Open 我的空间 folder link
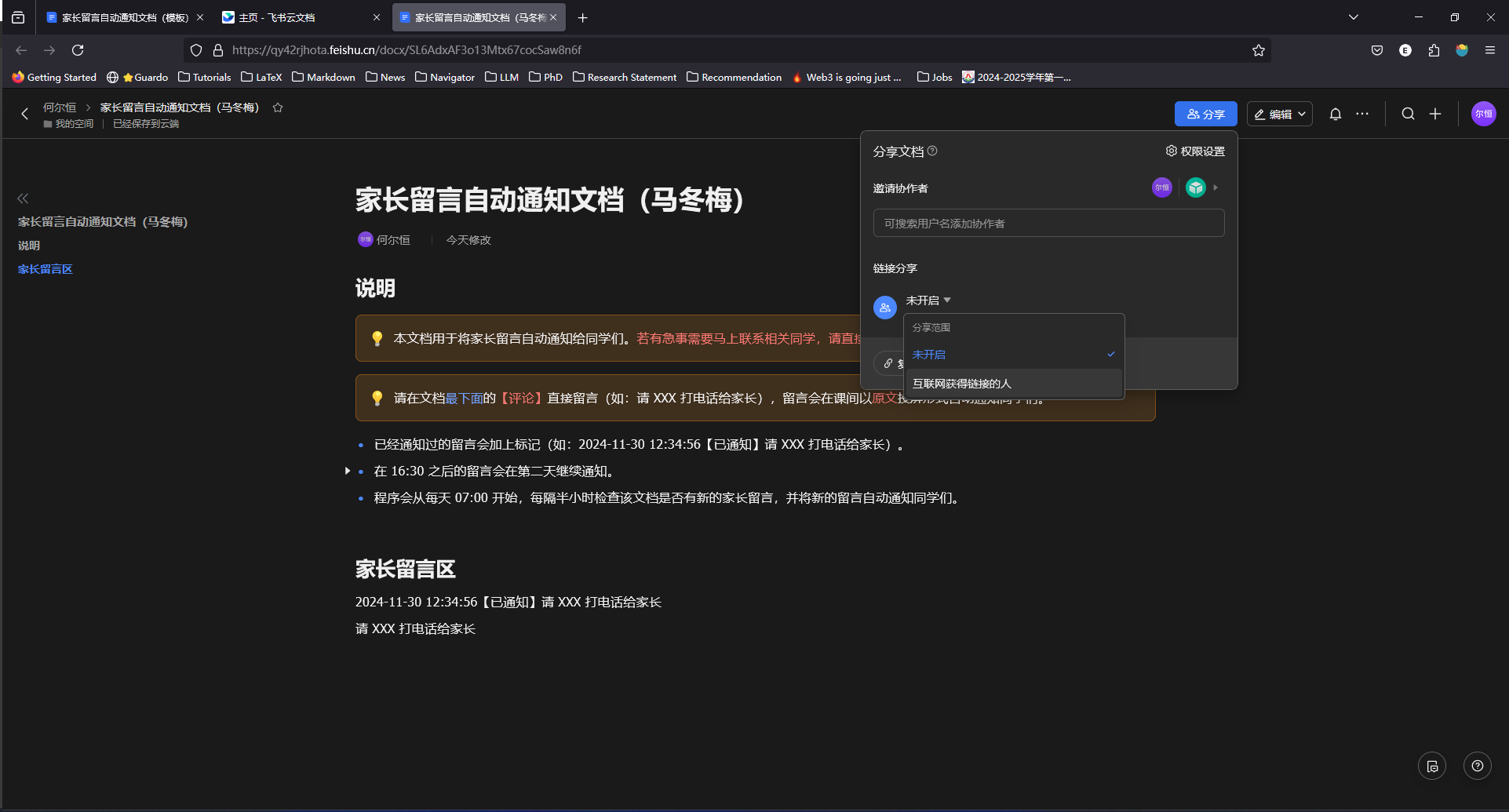1509x812 pixels. (x=68, y=124)
